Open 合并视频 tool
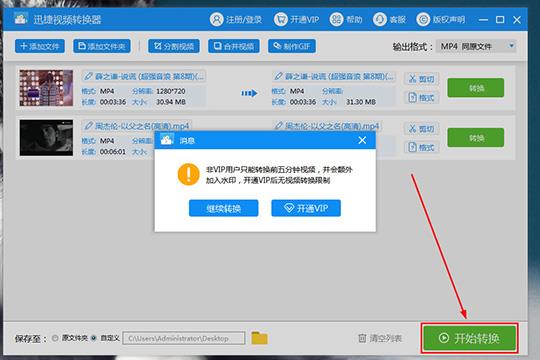The height and width of the screenshot is (360, 540). click(234, 46)
